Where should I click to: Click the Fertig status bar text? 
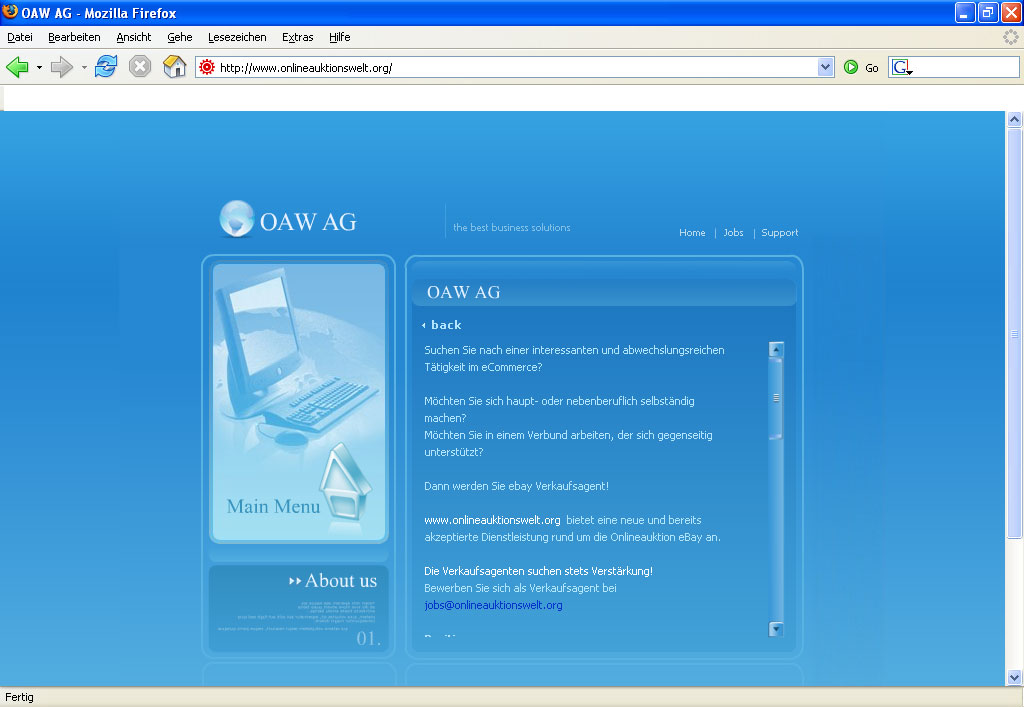coord(19,697)
